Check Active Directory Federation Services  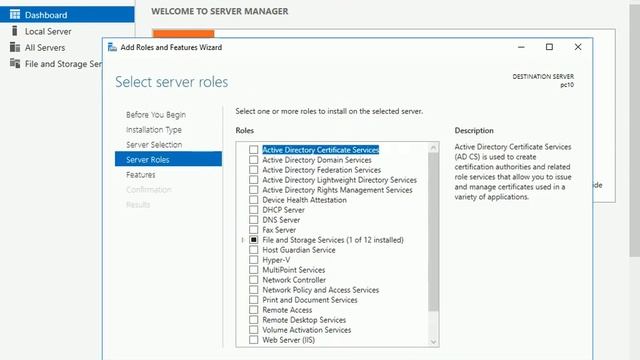click(253, 170)
